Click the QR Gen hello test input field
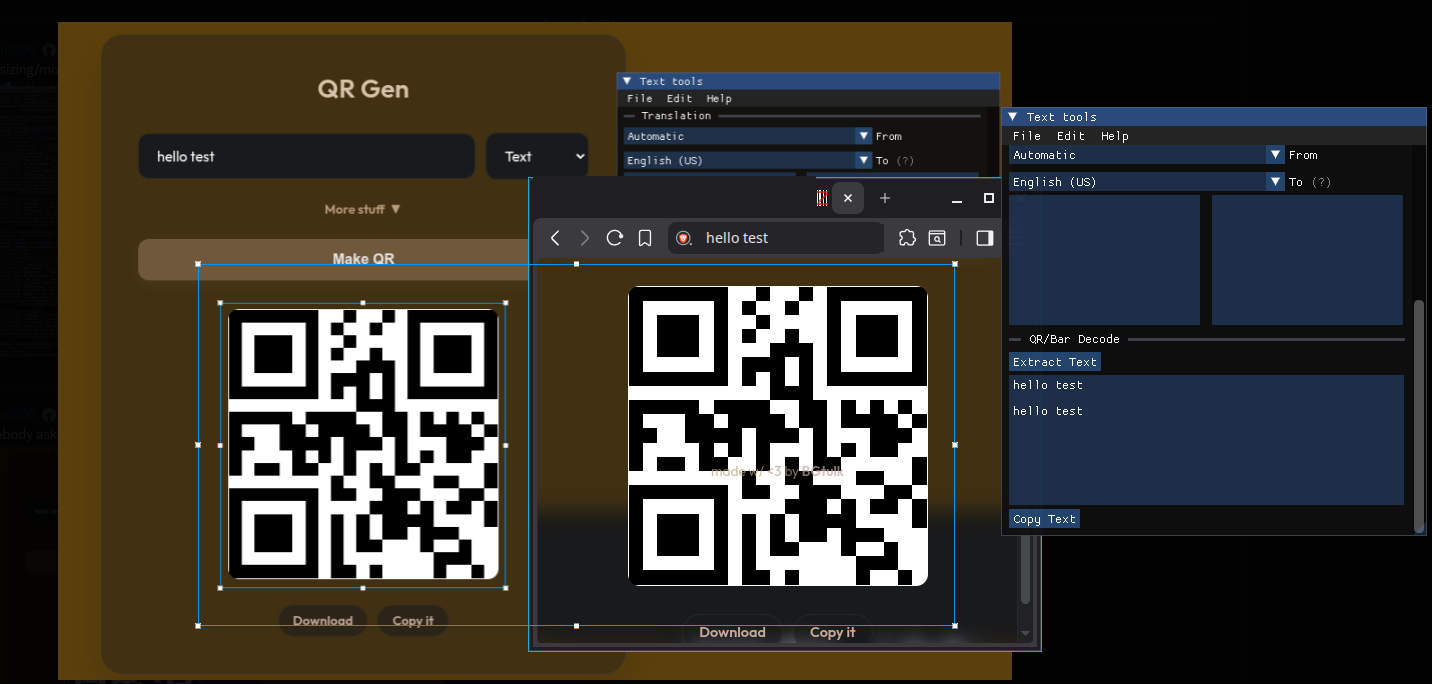The image size is (1432, 684). (x=306, y=156)
